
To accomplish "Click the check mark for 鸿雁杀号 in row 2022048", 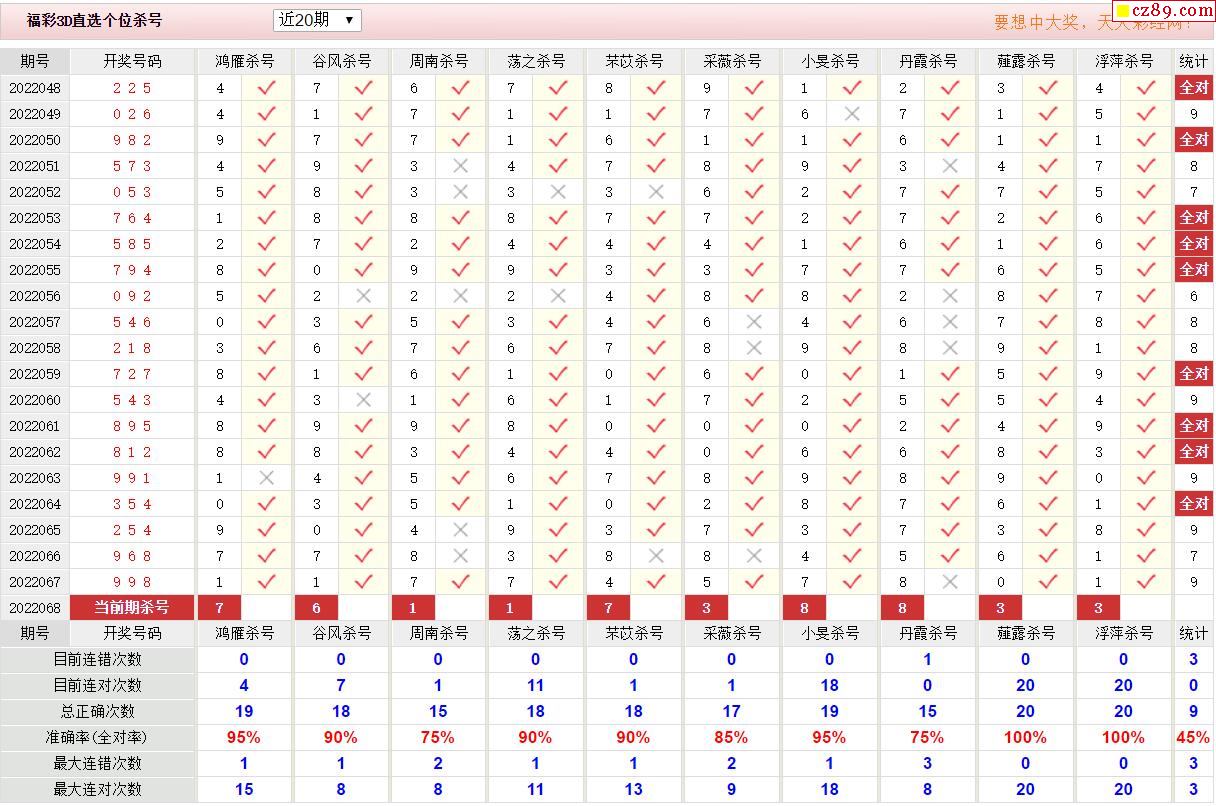I will point(267,88).
